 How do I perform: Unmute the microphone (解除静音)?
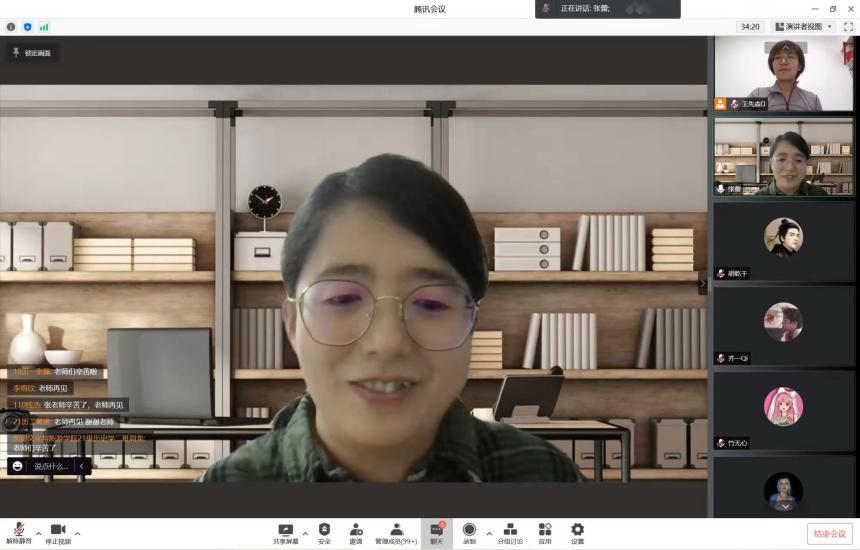(x=18, y=531)
